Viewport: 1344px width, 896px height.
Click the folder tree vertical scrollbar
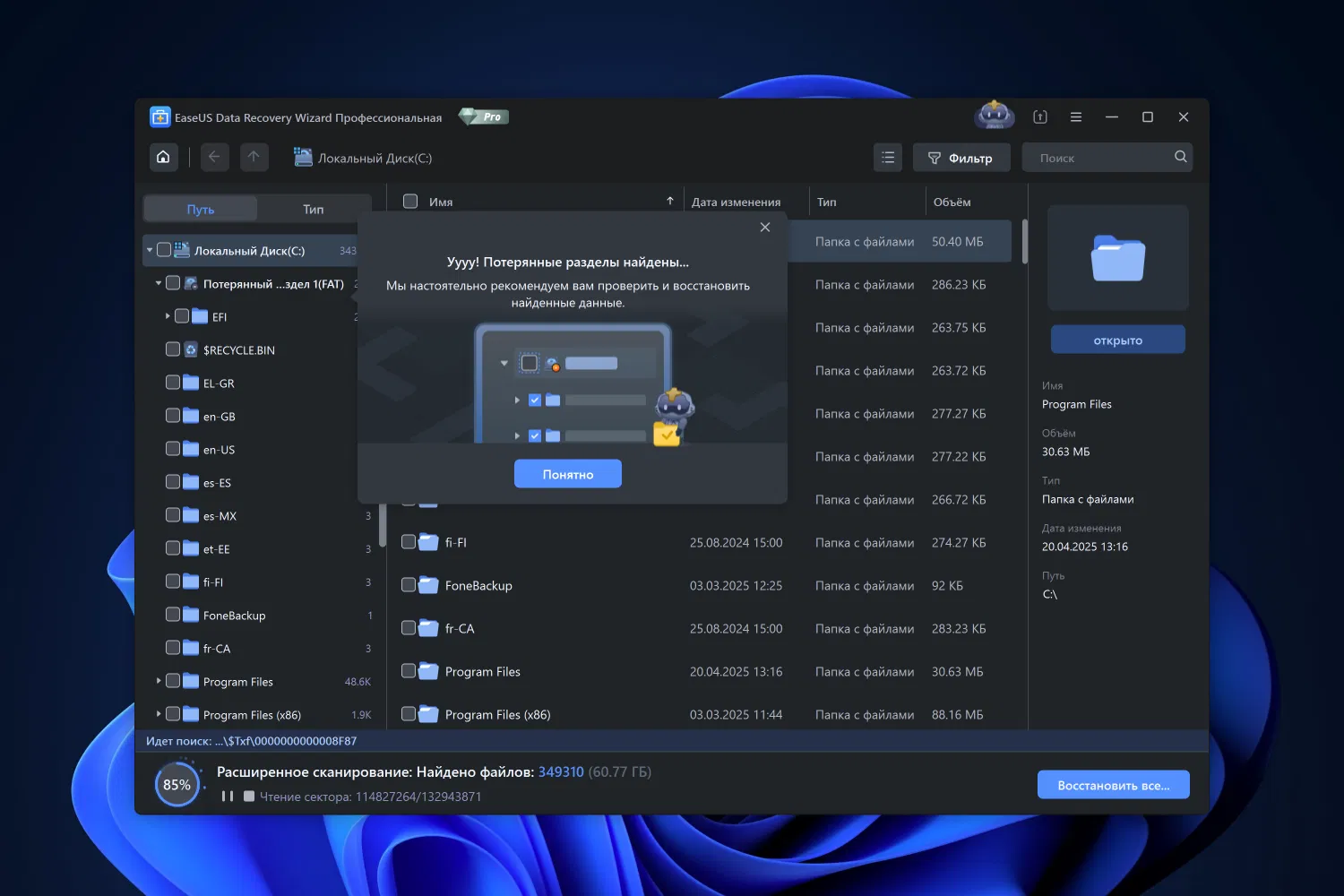click(x=383, y=524)
